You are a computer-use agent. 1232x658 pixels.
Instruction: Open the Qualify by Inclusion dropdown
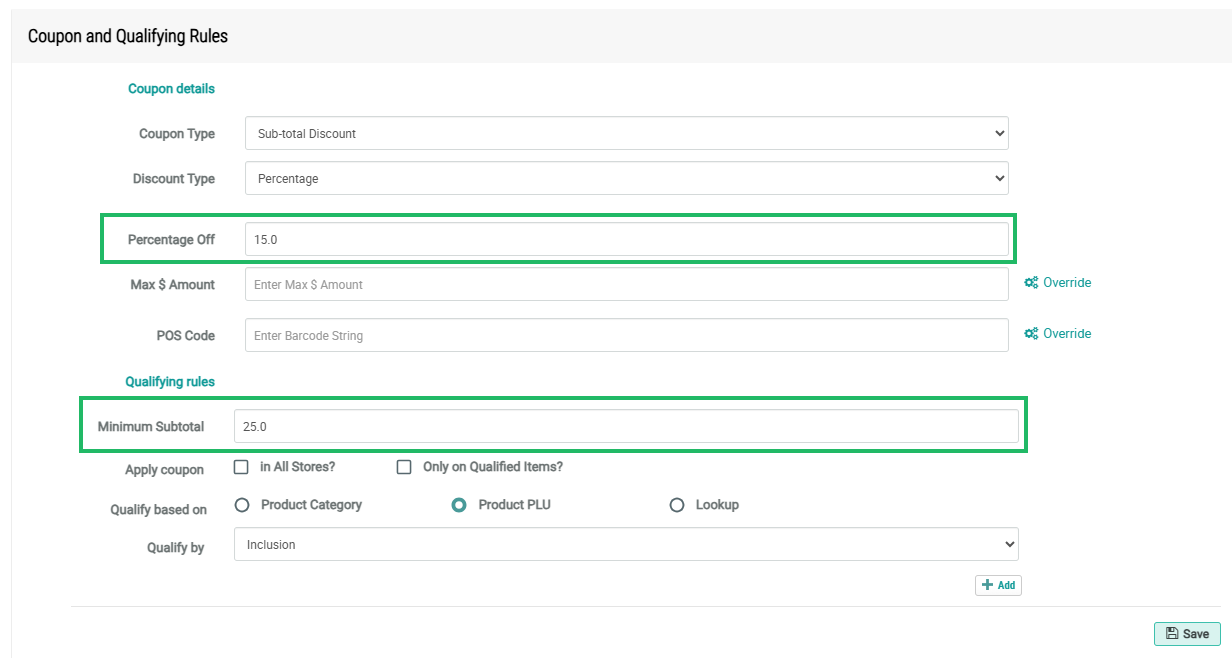(626, 545)
